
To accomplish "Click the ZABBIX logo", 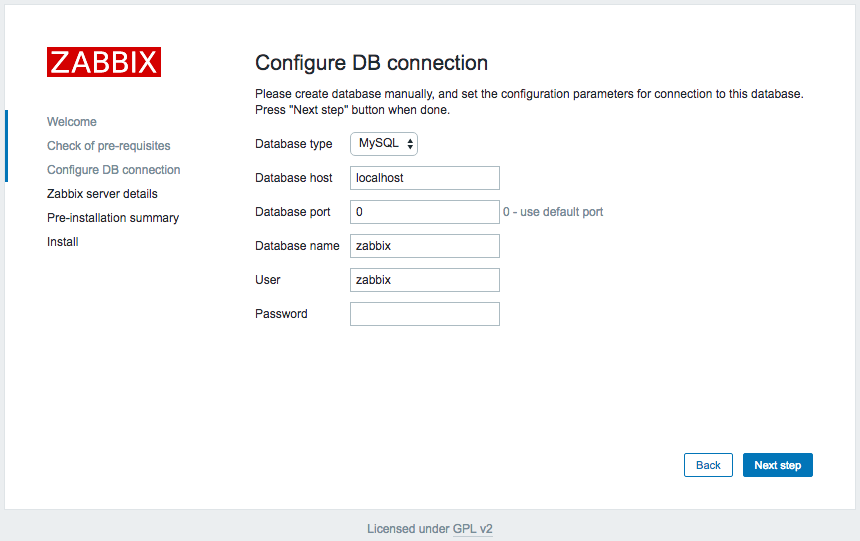I will click(x=104, y=62).
